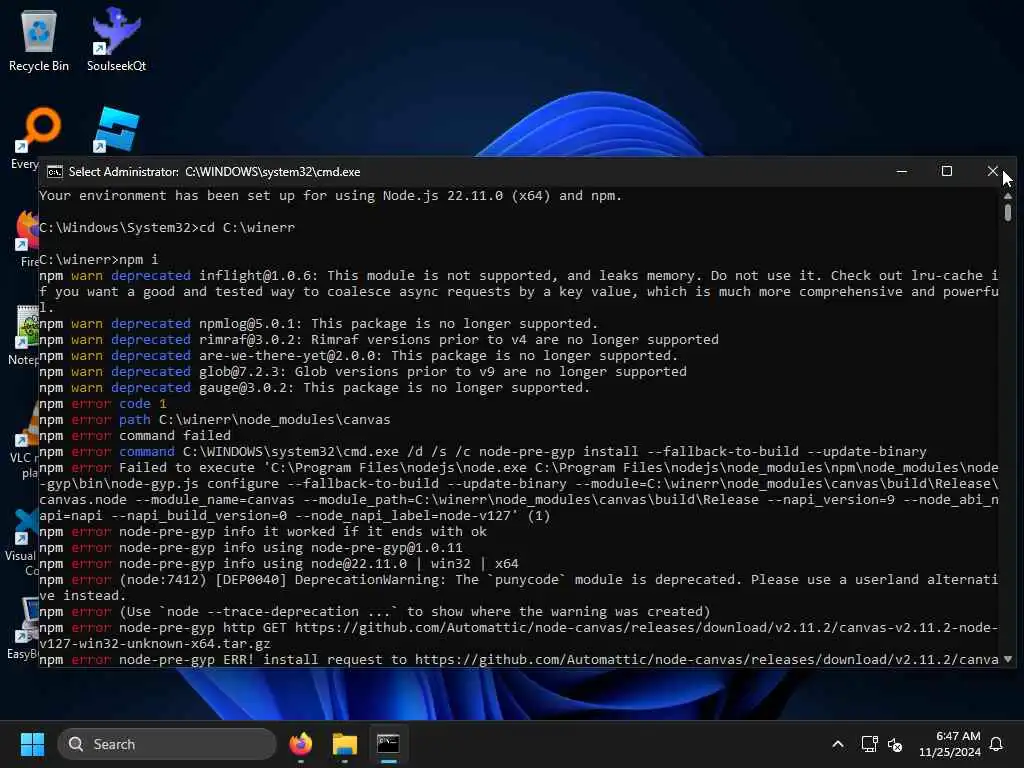Viewport: 1024px width, 768px height.
Task: Show hidden system tray icons
Action: click(x=838, y=744)
